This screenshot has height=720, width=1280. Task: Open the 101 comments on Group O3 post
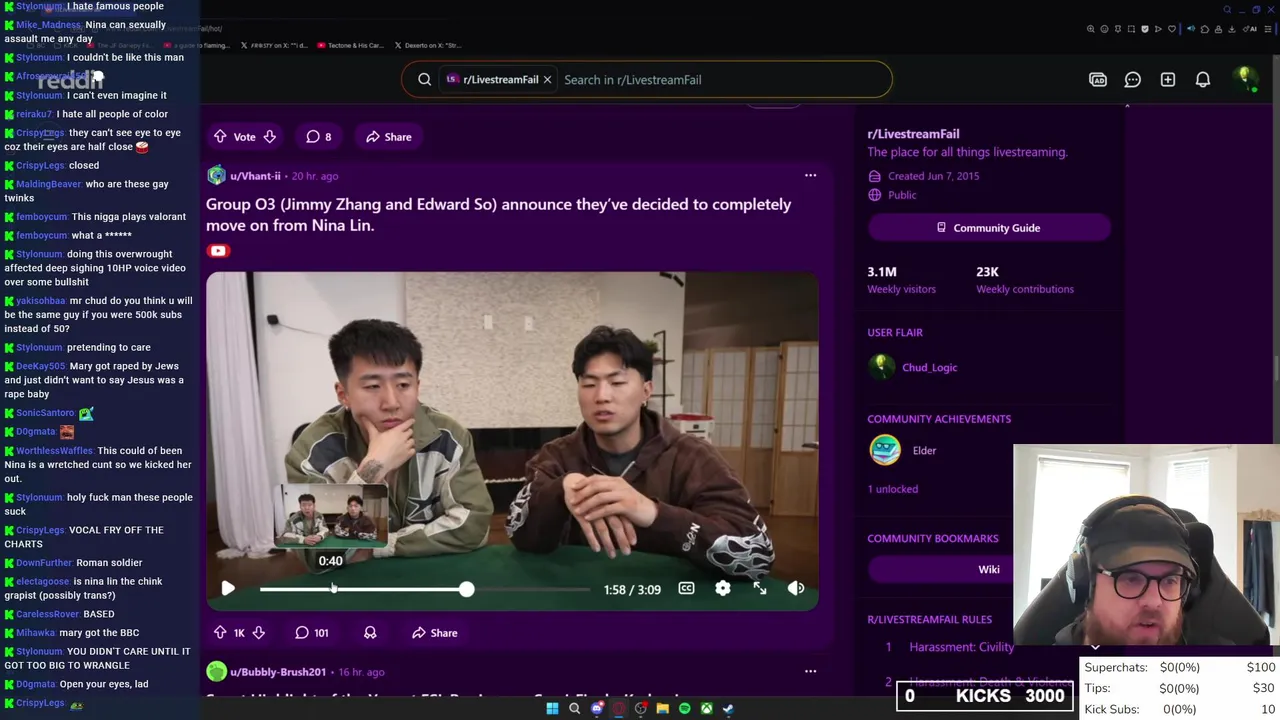tap(311, 632)
